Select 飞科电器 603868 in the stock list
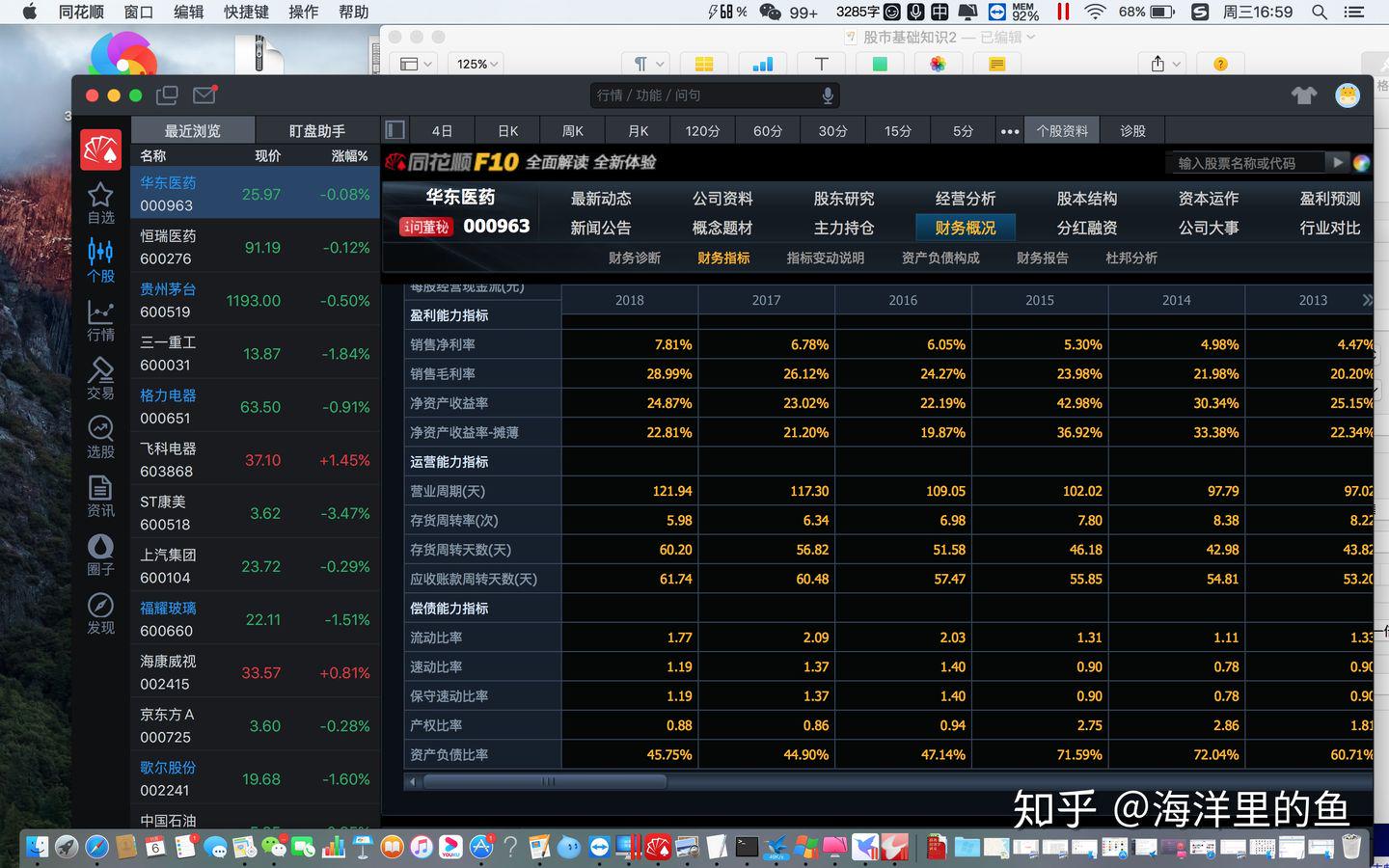The height and width of the screenshot is (868, 1389). pyautogui.click(x=255, y=460)
